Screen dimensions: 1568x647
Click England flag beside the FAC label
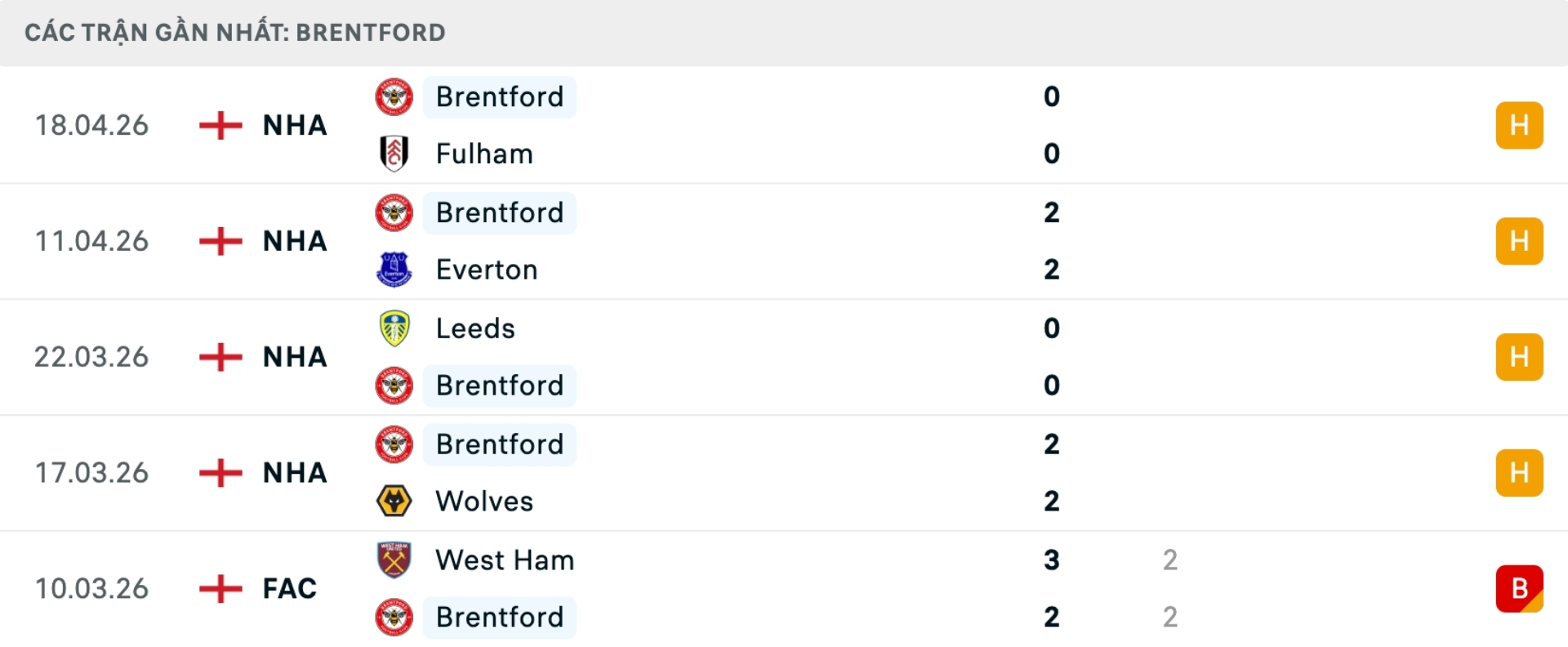[220, 588]
